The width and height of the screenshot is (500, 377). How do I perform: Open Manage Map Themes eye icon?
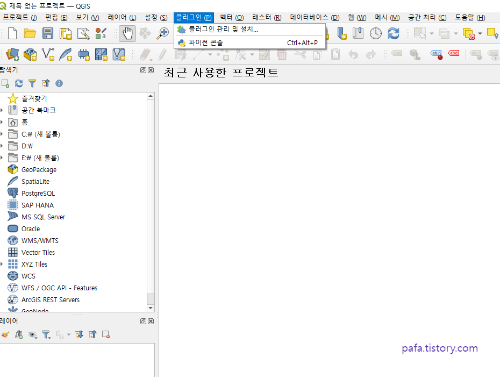(x=32, y=335)
